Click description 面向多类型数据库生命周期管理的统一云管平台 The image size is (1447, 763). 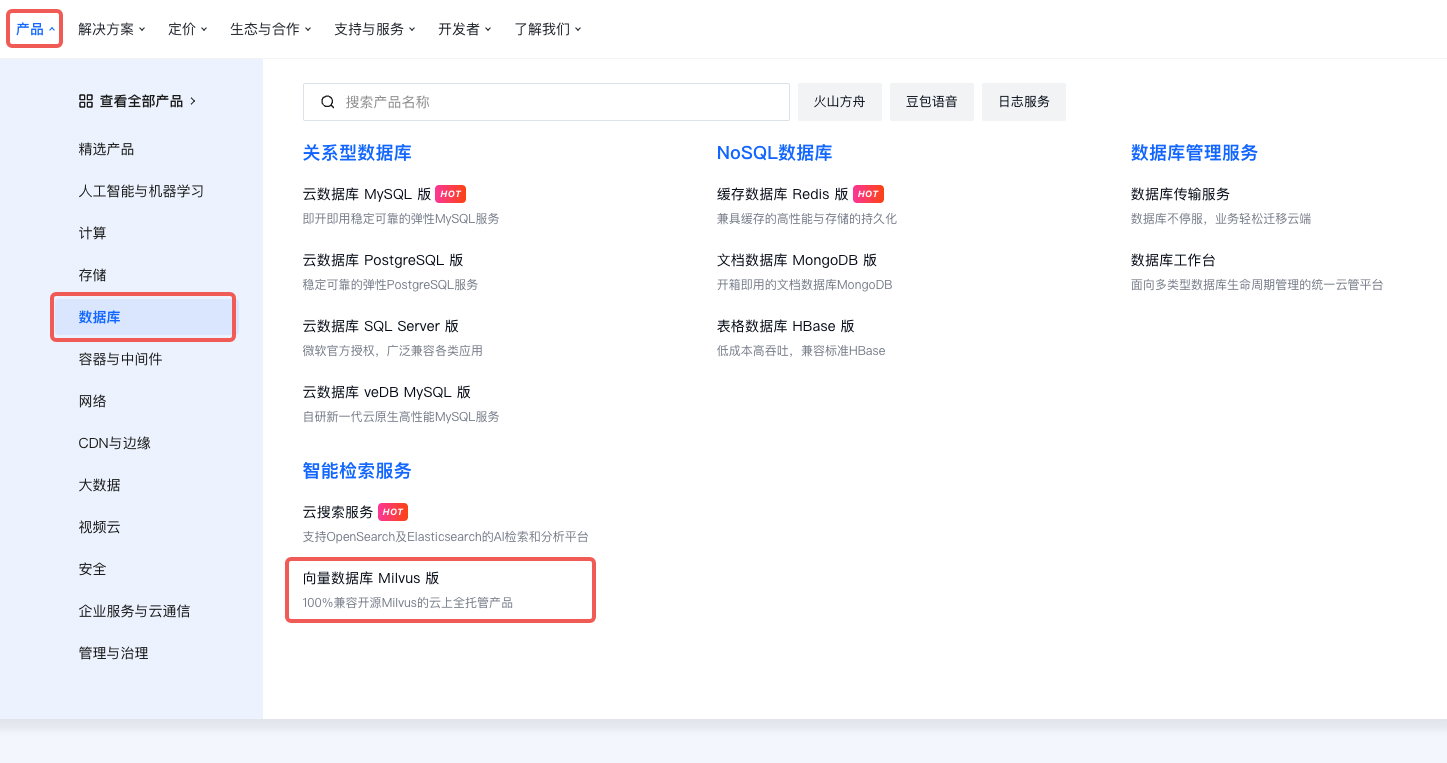(1257, 285)
